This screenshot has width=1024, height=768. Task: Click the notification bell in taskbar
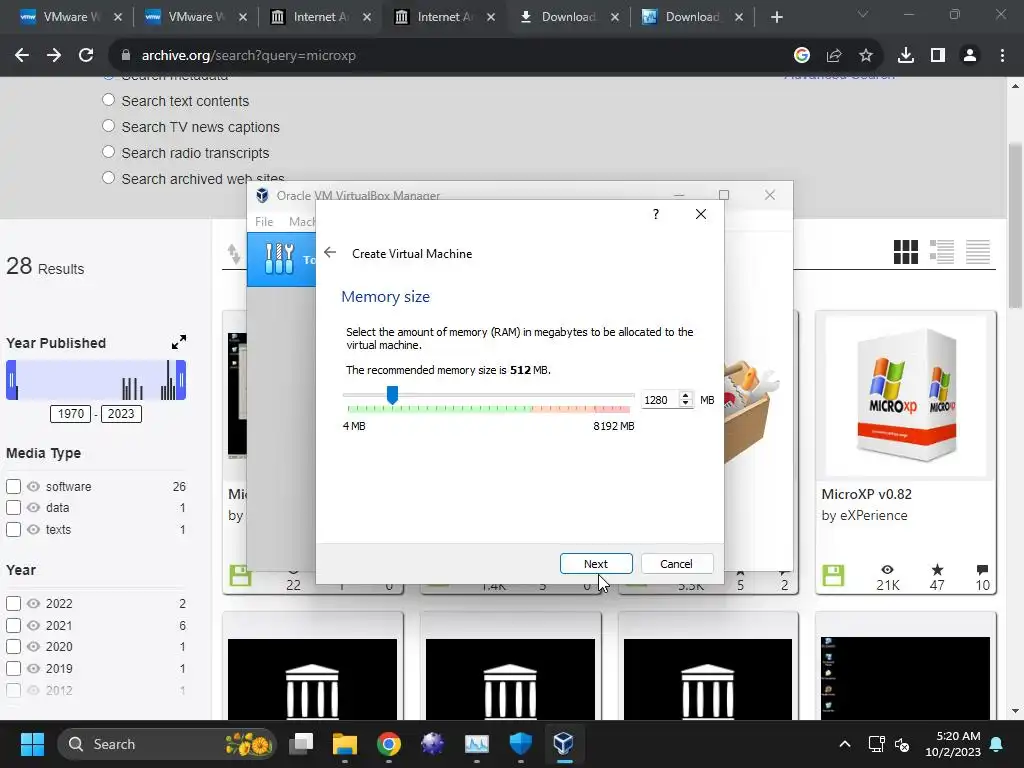(x=997, y=744)
